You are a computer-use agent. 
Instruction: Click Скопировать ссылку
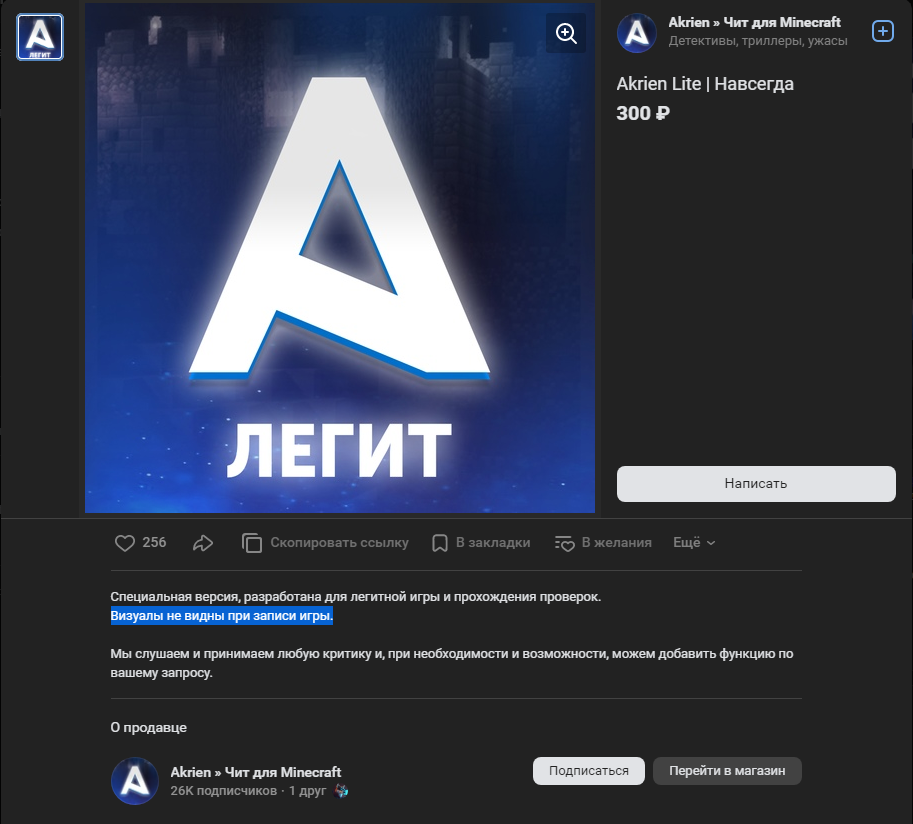click(325, 543)
